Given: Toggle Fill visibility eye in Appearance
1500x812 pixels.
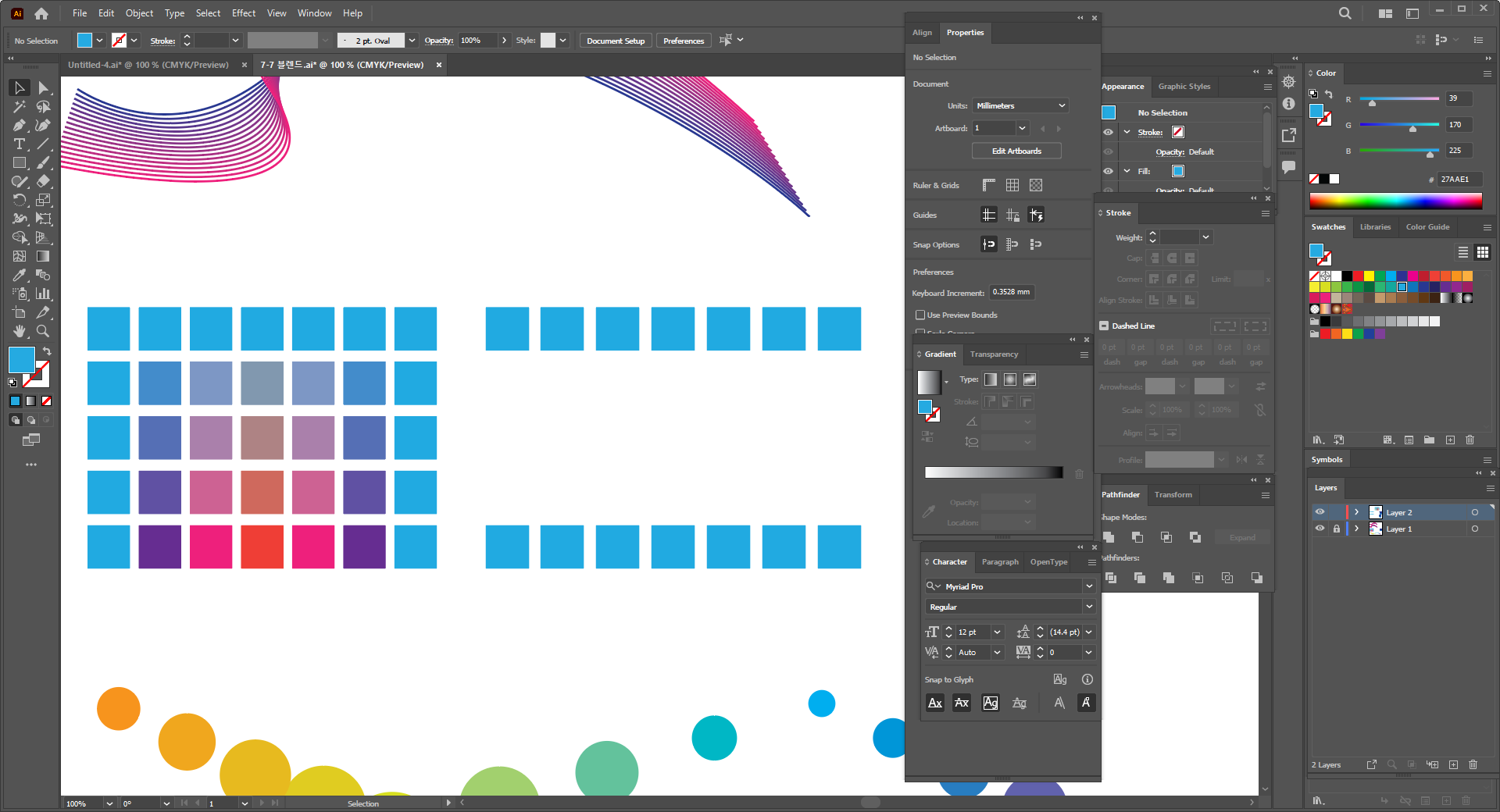Looking at the screenshot, I should [1109, 171].
